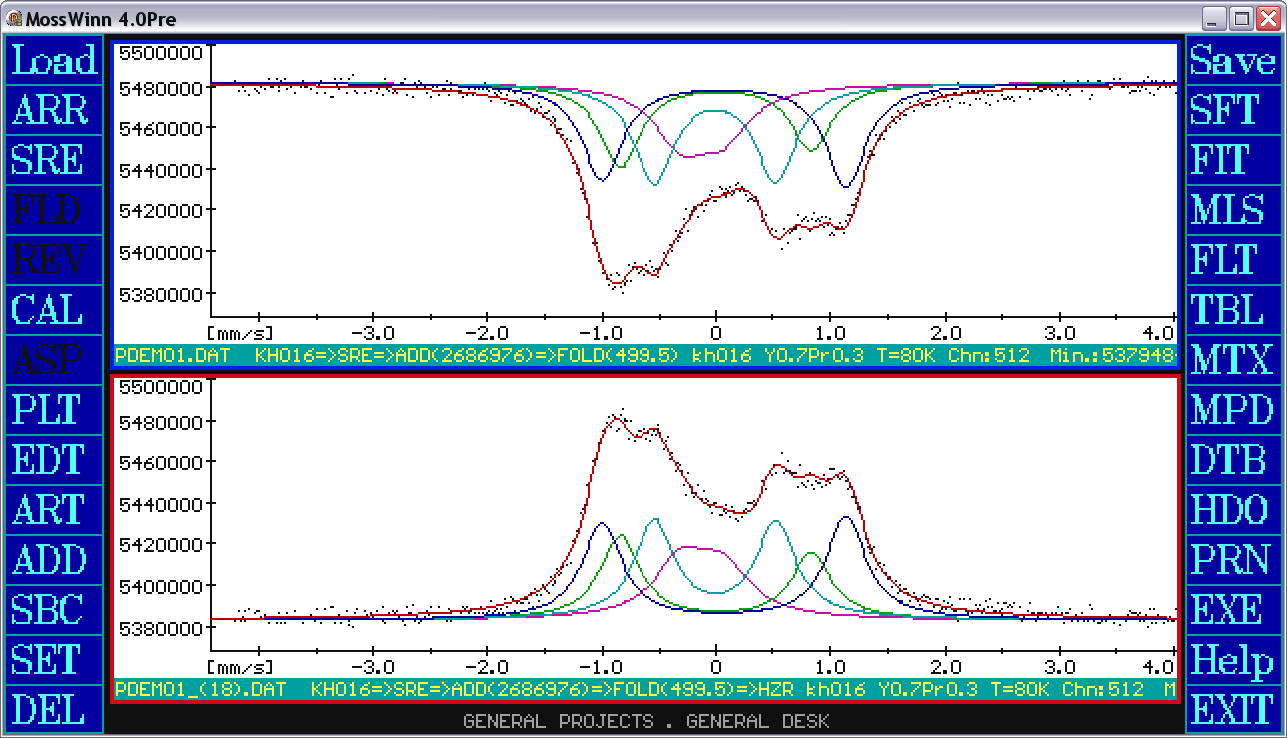This screenshot has width=1287, height=738.
Task: Open the SET settings button
Action: (x=54, y=660)
